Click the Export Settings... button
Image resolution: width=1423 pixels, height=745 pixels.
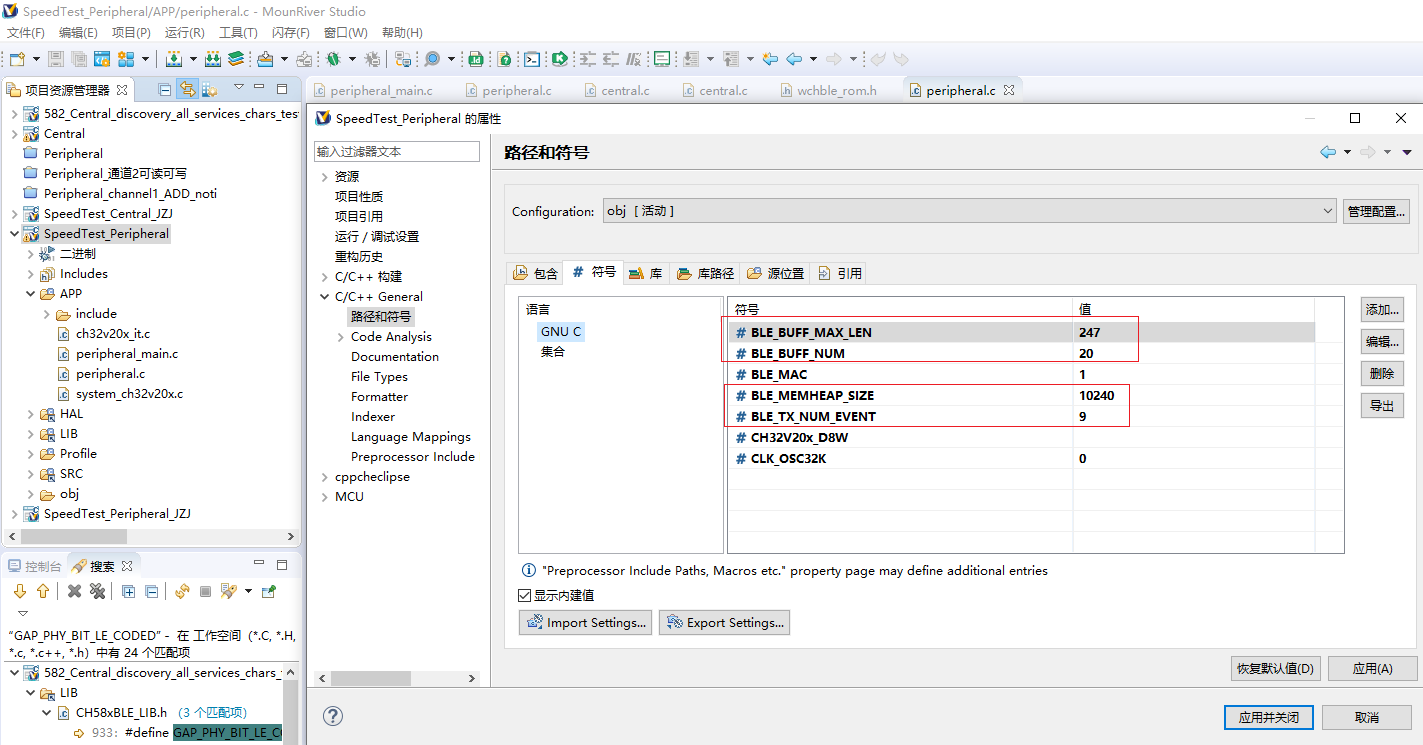724,622
